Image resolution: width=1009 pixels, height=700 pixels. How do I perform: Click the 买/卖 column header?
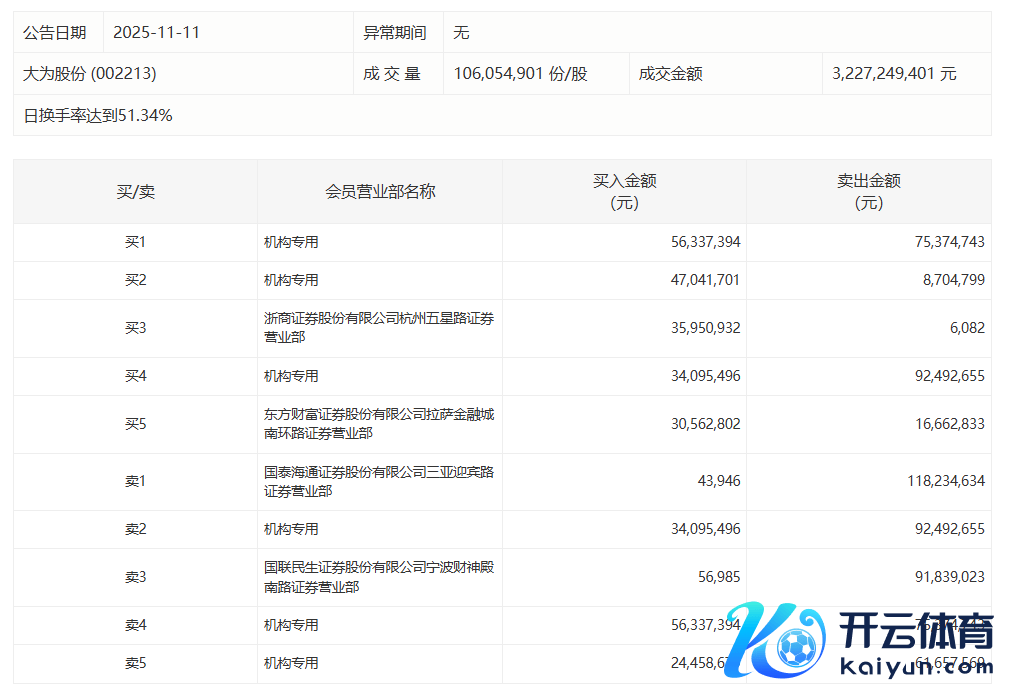135,192
